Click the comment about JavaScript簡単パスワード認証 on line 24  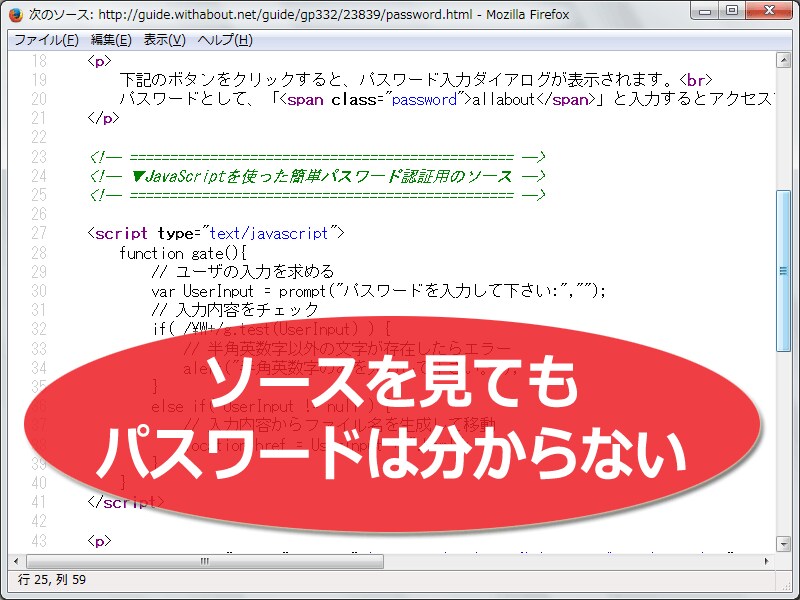tap(317, 176)
